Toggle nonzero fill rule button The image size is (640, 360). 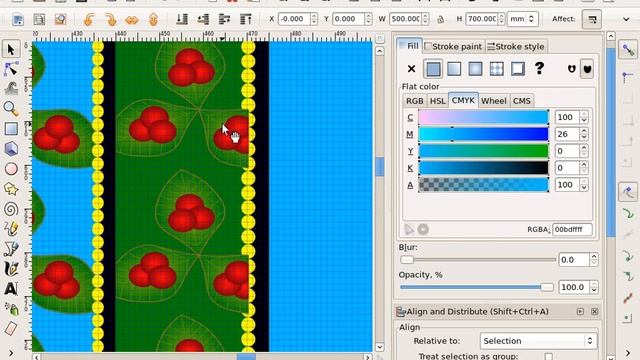587,69
